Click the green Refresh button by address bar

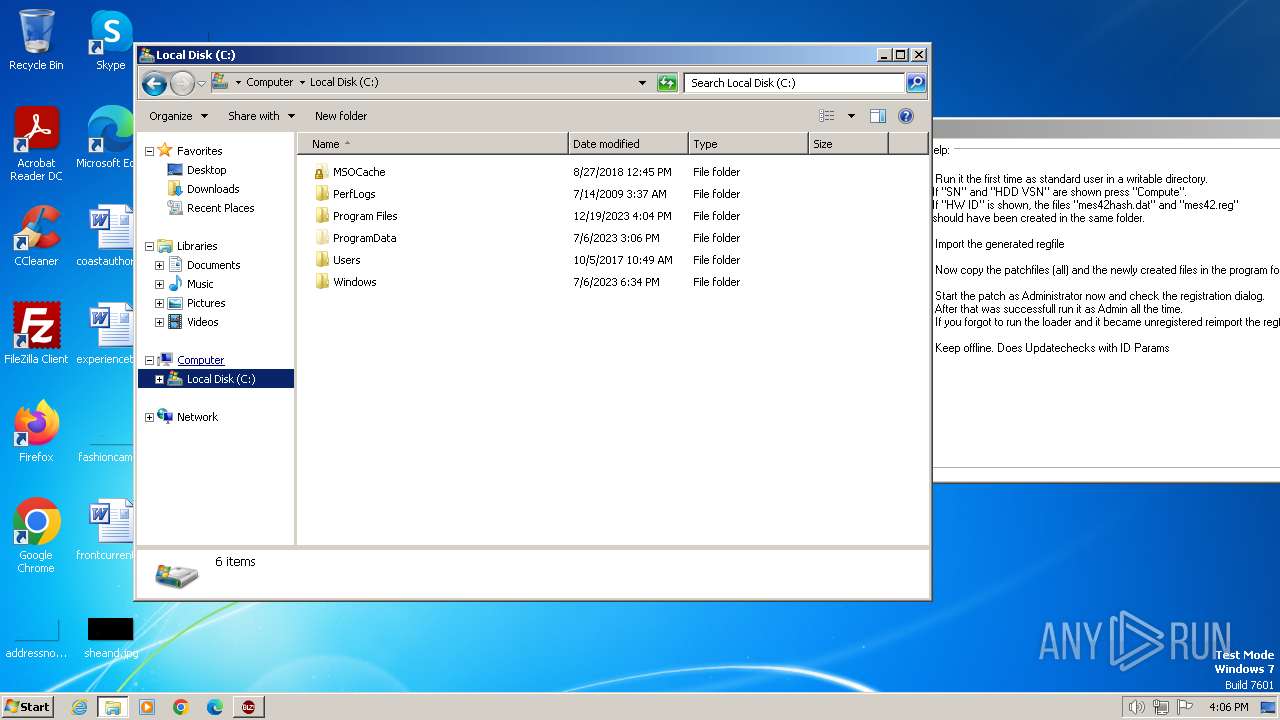[x=667, y=83]
